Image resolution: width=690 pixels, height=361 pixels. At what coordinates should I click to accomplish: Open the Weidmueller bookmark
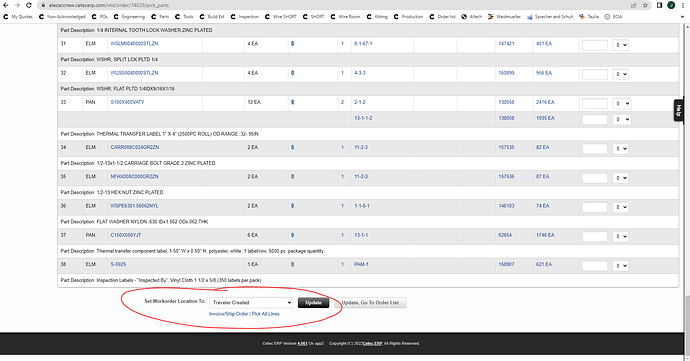tap(504, 17)
